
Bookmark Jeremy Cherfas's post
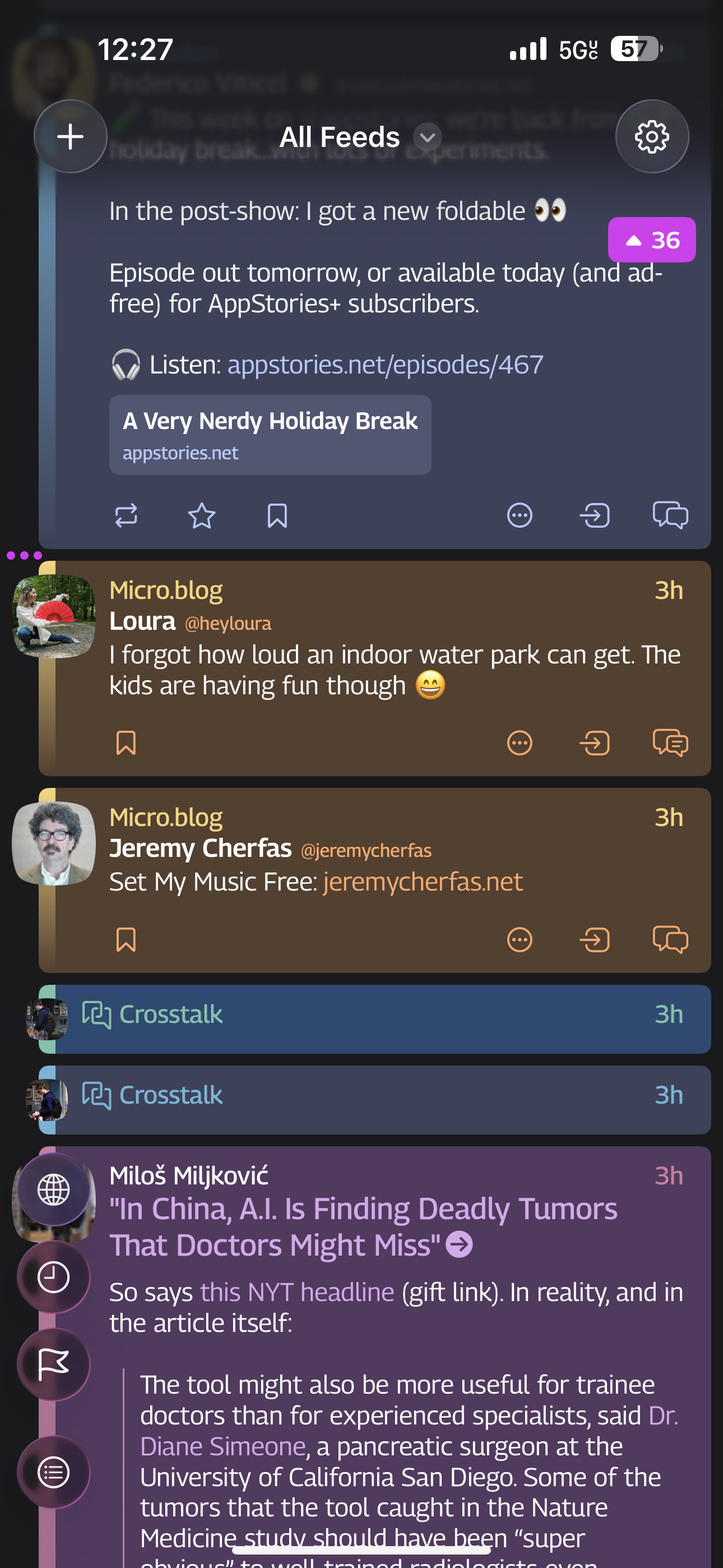[127, 940]
